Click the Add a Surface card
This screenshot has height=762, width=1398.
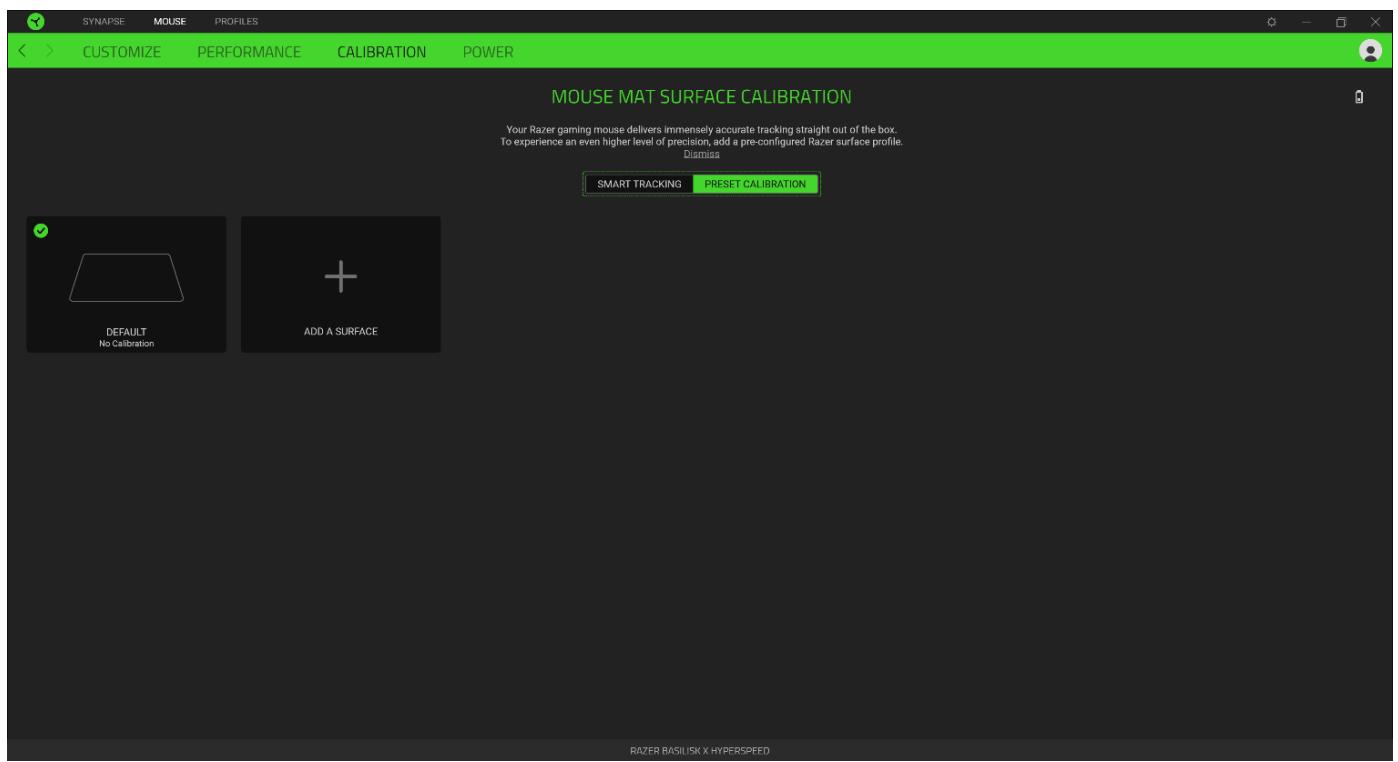[x=340, y=284]
